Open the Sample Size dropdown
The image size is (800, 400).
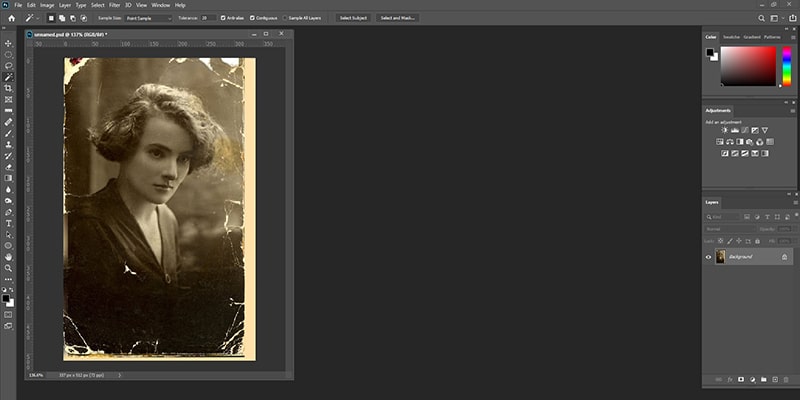[148, 18]
